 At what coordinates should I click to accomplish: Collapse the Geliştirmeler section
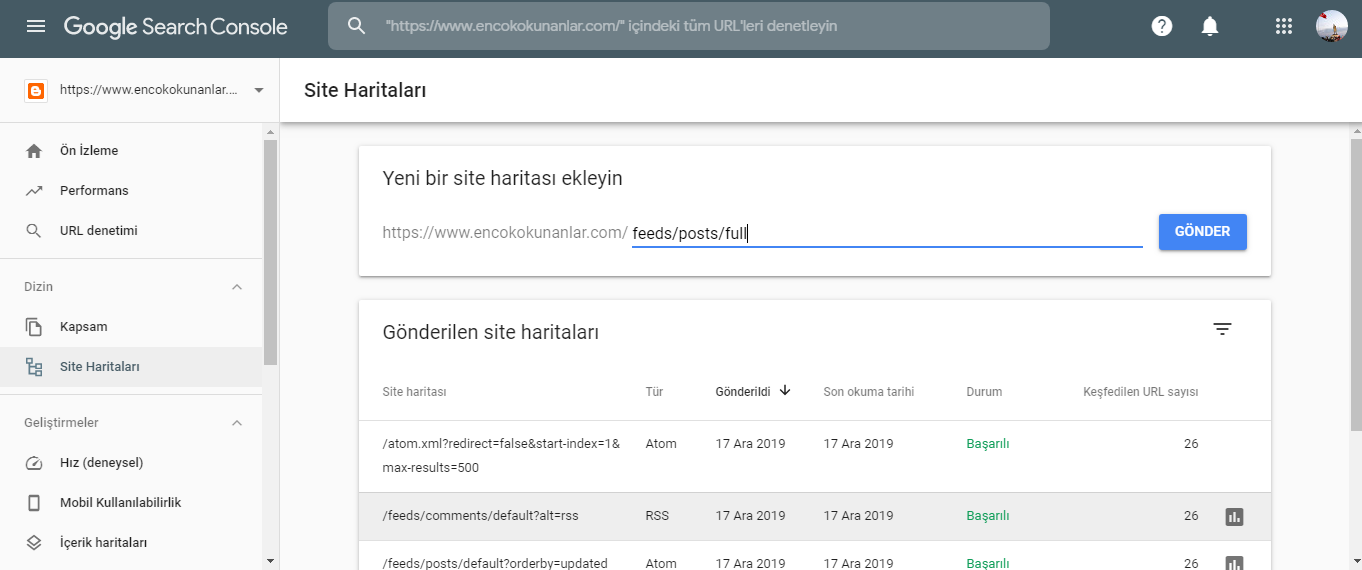237,423
